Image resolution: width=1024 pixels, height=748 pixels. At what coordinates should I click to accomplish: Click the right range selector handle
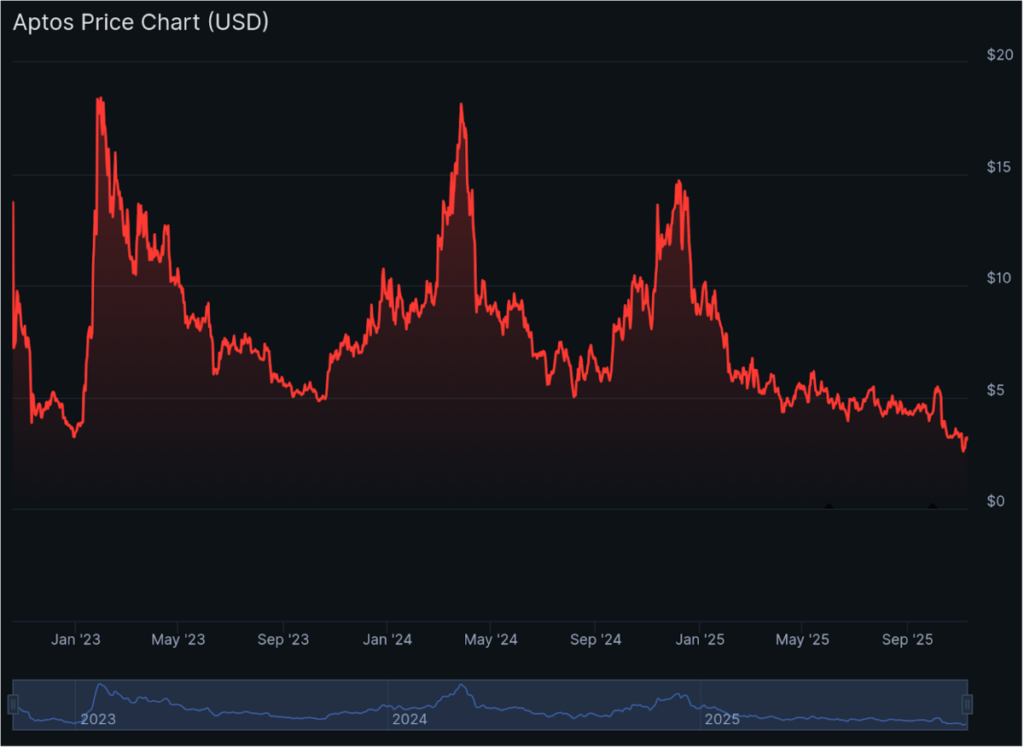(x=966, y=702)
